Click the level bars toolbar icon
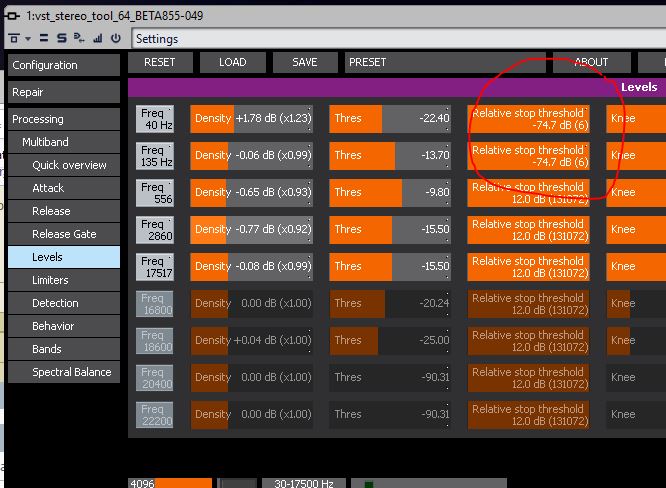The width and height of the screenshot is (666, 488). coord(98,38)
